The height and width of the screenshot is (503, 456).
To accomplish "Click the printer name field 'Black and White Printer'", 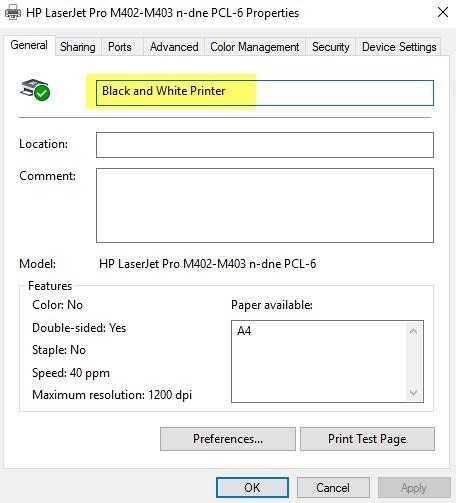I will coord(265,93).
